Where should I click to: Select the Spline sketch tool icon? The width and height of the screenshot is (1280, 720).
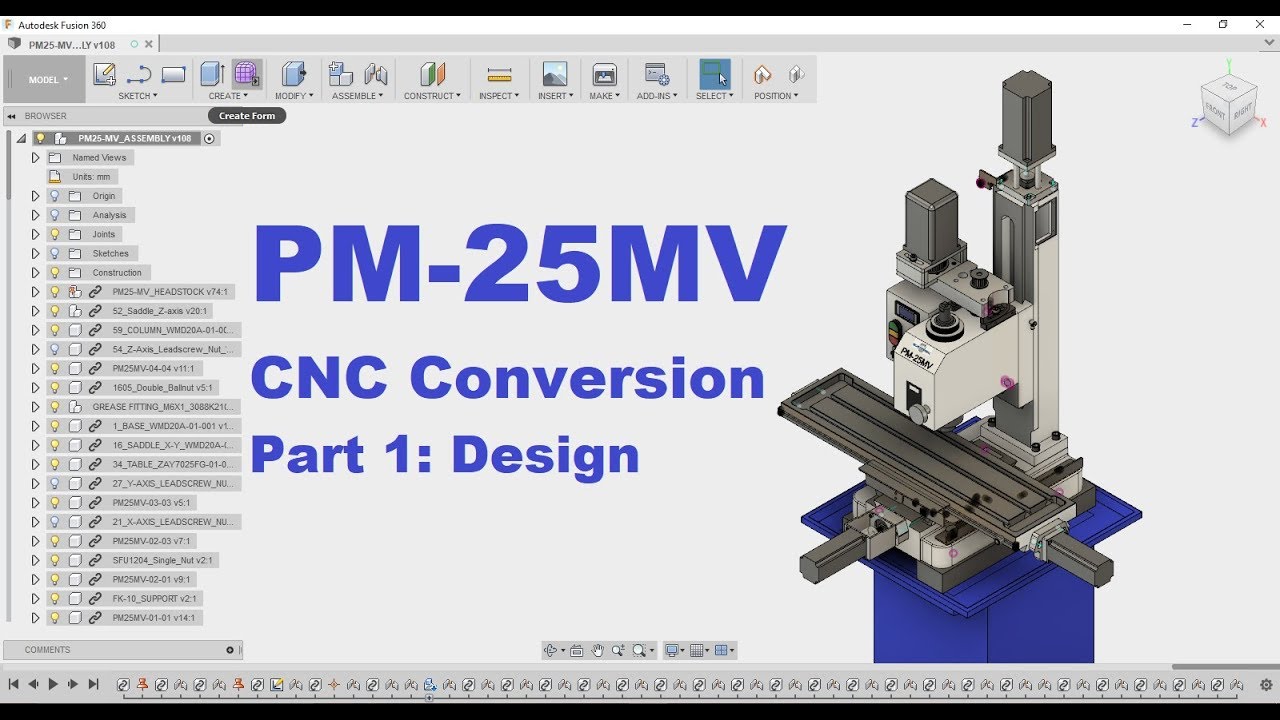(x=139, y=74)
